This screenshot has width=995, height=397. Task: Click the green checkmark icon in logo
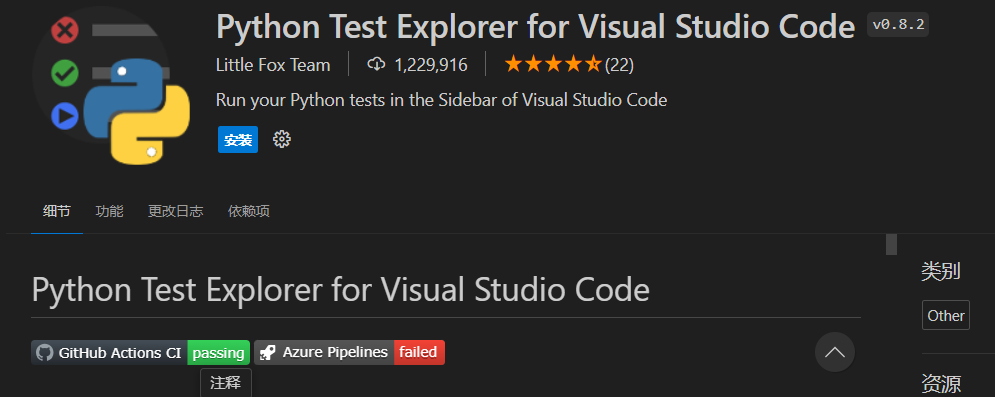pos(65,73)
